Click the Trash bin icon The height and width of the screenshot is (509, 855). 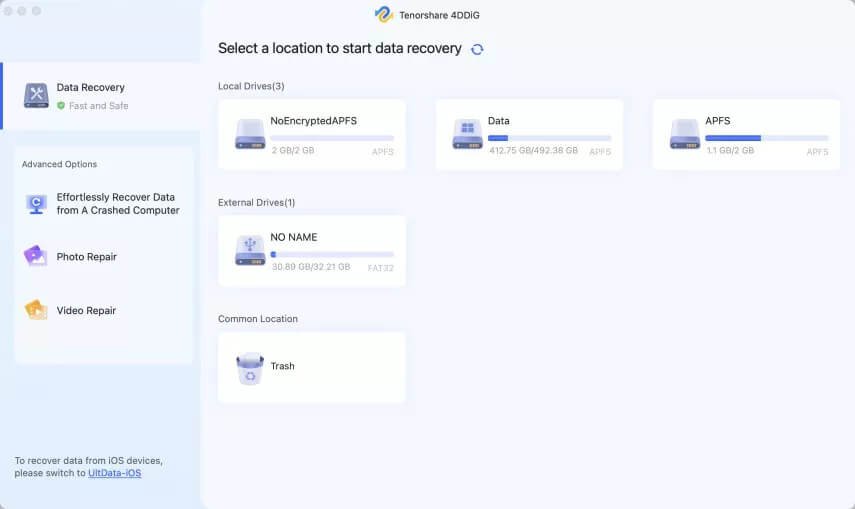point(250,368)
